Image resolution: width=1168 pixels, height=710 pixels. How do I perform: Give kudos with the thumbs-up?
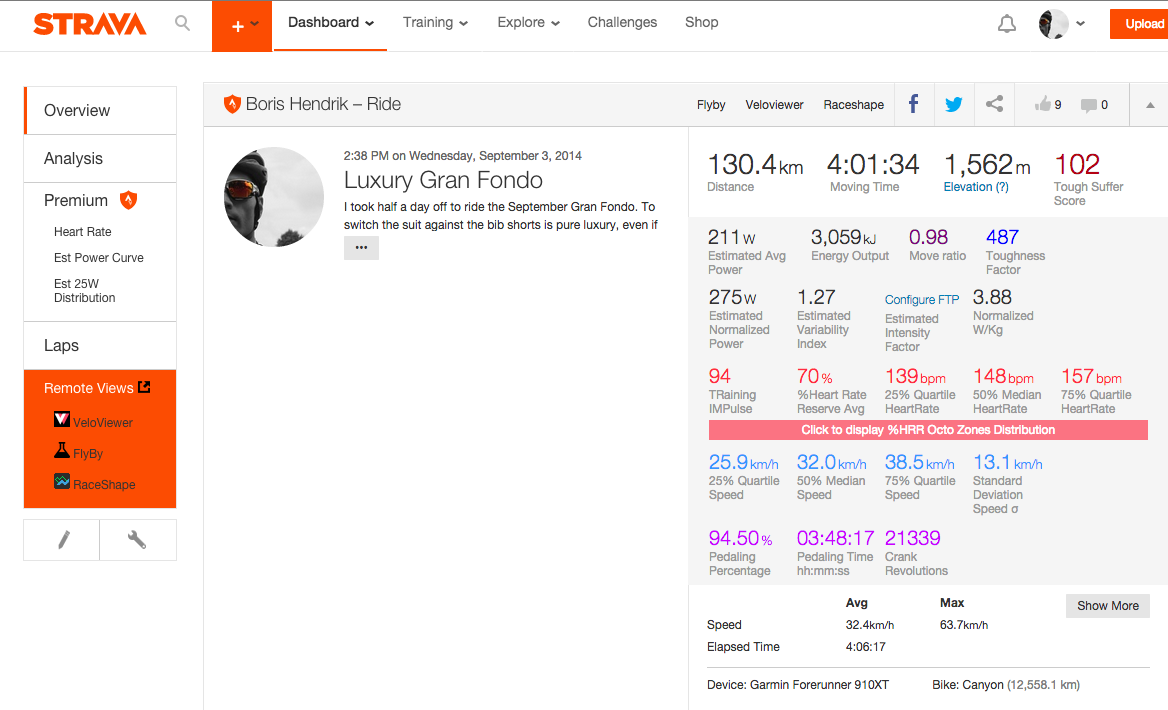1042,103
